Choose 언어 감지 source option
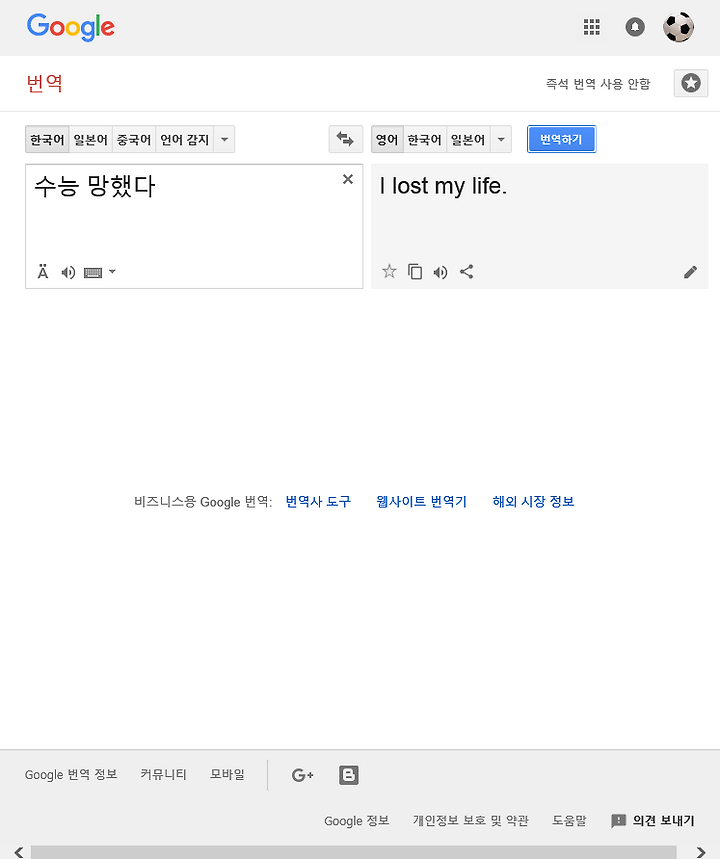Image resolution: width=720 pixels, height=859 pixels. pyautogui.click(x=185, y=140)
